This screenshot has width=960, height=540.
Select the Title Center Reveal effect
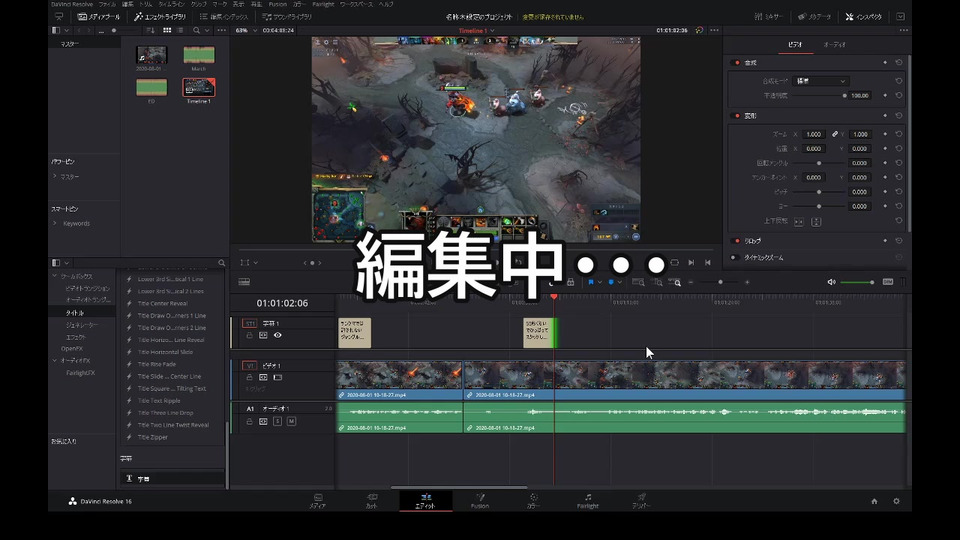point(162,303)
